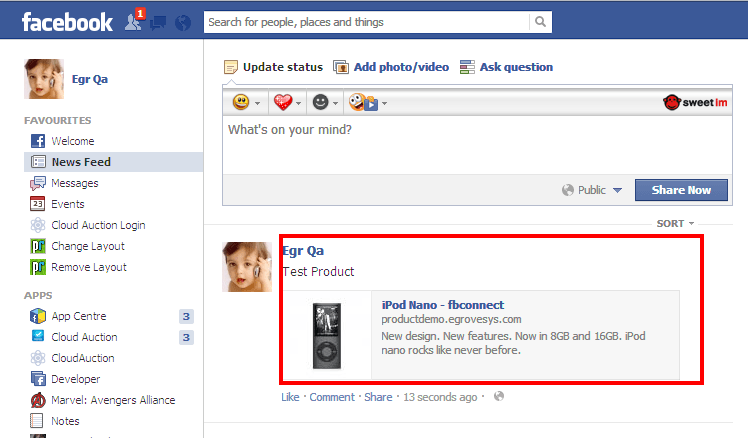Click the App Centre 3 counter badge
This screenshot has width=748, height=438.
187,316
